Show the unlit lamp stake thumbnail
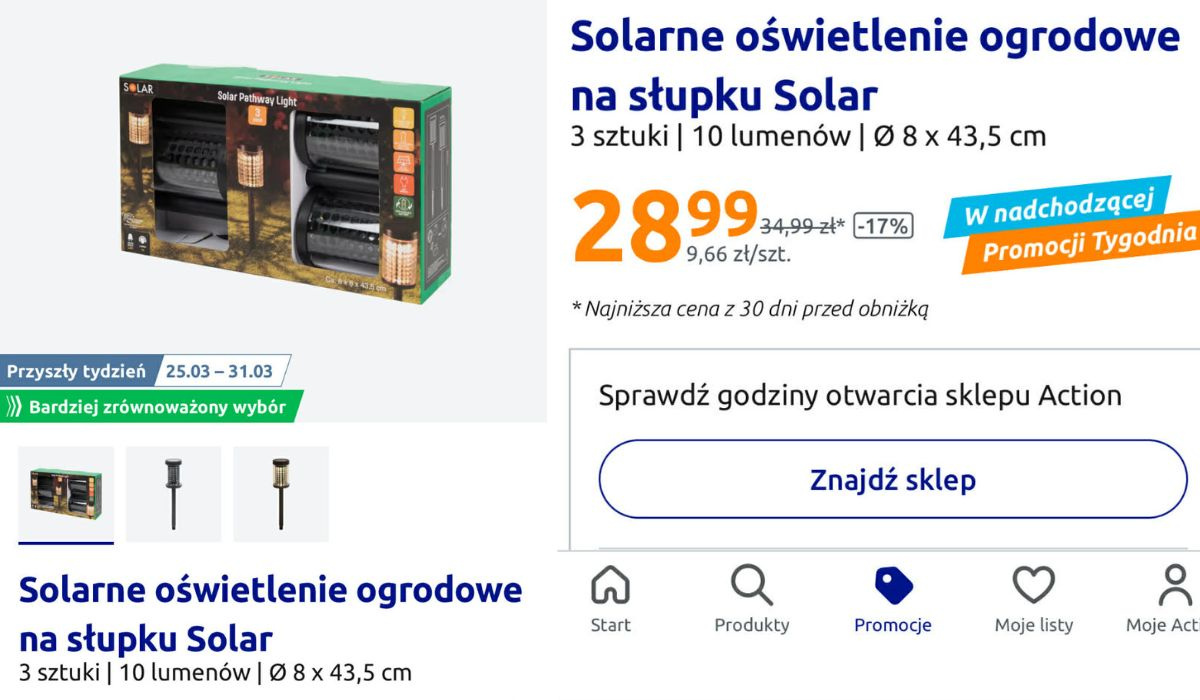This screenshot has width=1200, height=700. pos(173,494)
